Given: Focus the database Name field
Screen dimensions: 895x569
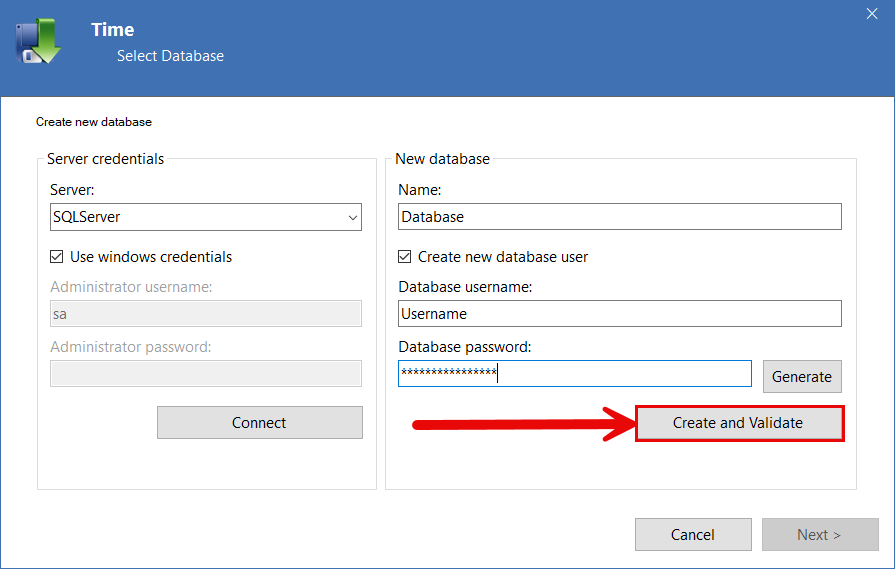Looking at the screenshot, I should (620, 217).
